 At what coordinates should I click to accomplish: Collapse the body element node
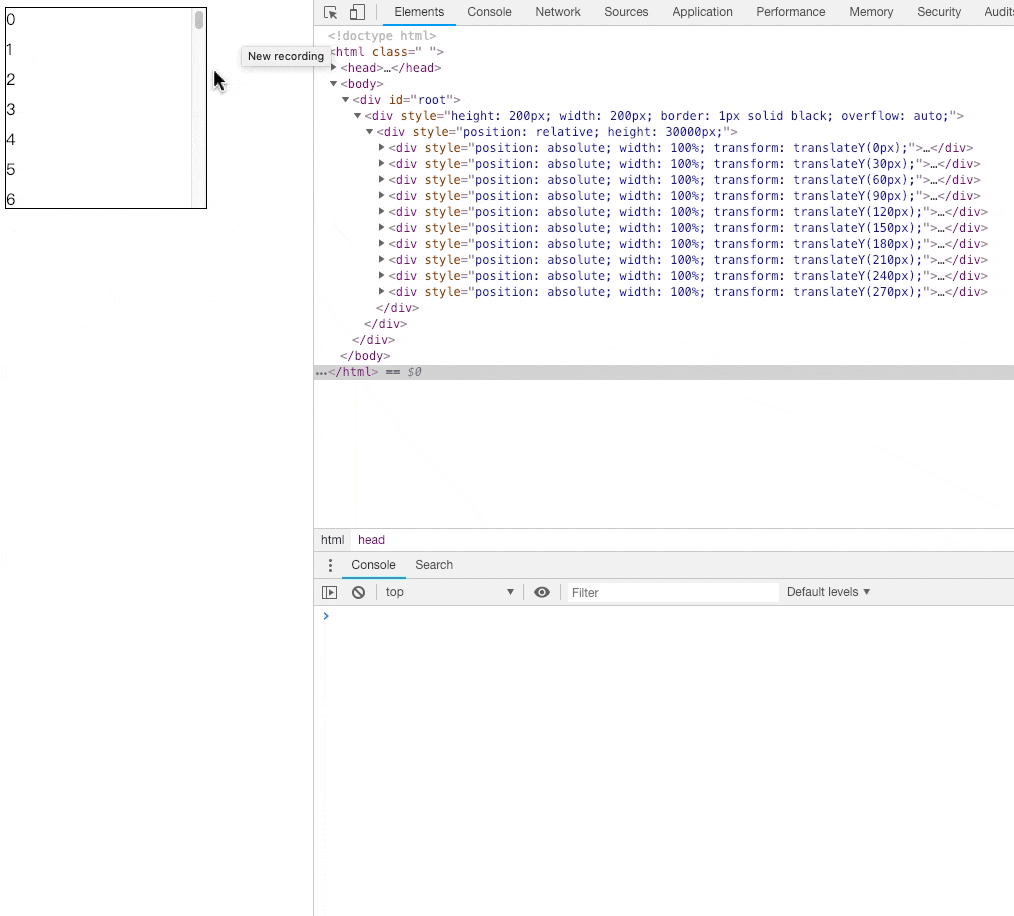click(x=334, y=84)
